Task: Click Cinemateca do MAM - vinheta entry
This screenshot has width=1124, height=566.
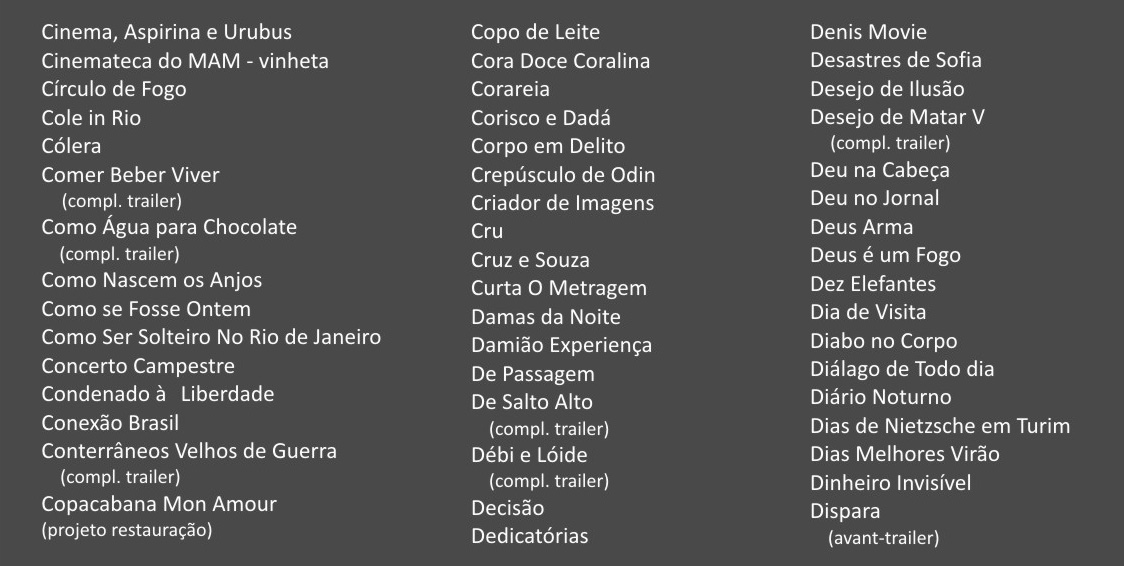Action: point(185,61)
